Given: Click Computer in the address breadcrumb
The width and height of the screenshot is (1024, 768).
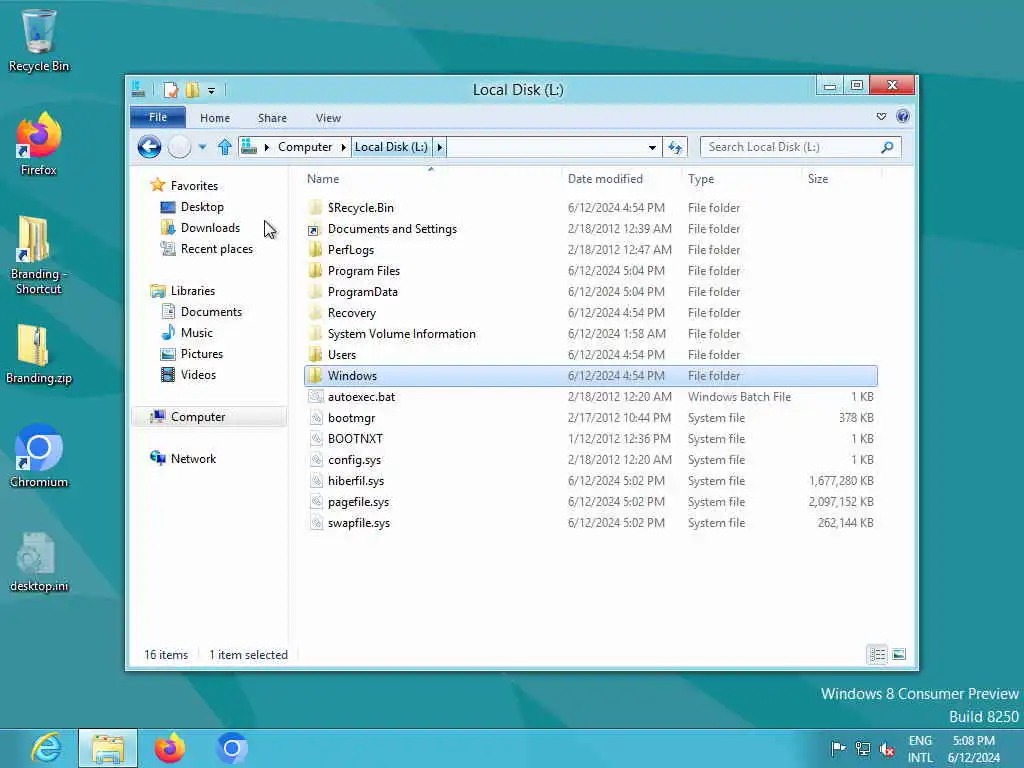Looking at the screenshot, I should click(x=305, y=147).
